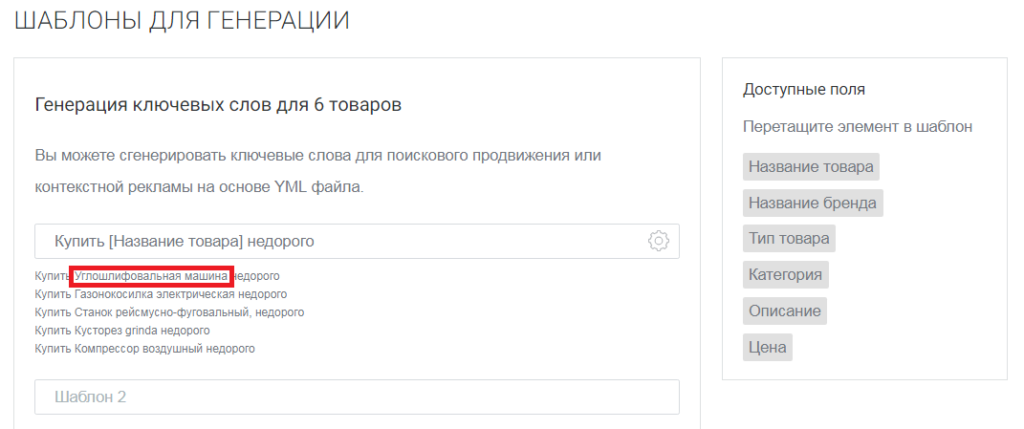Click the 'Описание' field chip
1024x429 pixels.
pos(785,311)
